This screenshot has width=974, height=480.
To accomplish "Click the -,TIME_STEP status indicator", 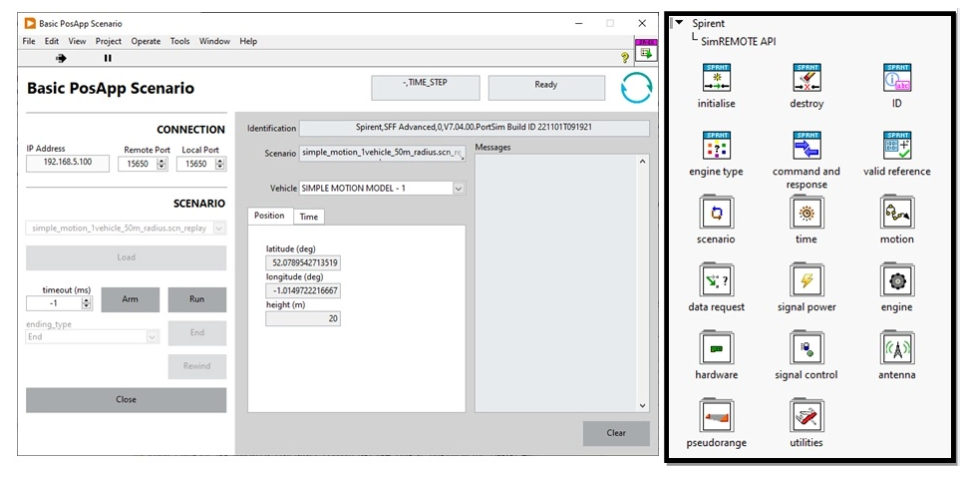I will pyautogui.click(x=426, y=88).
